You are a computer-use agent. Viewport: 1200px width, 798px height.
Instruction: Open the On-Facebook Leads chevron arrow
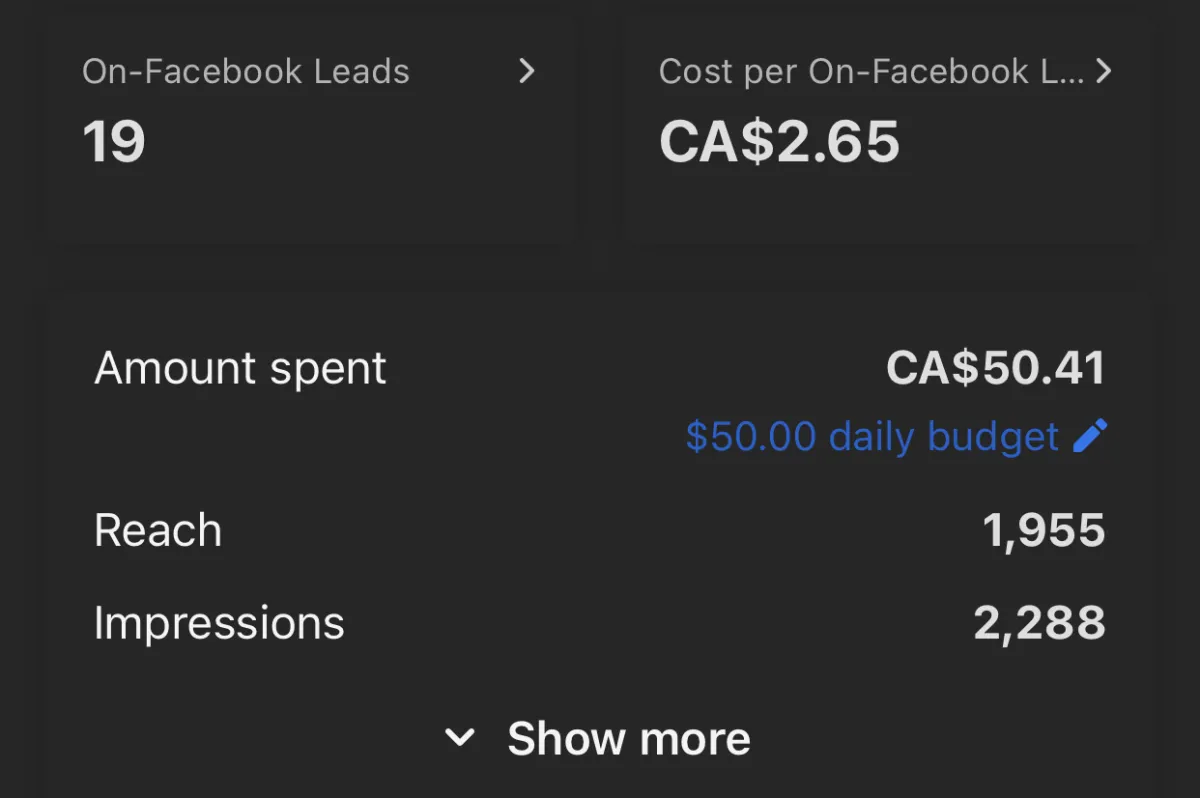527,71
